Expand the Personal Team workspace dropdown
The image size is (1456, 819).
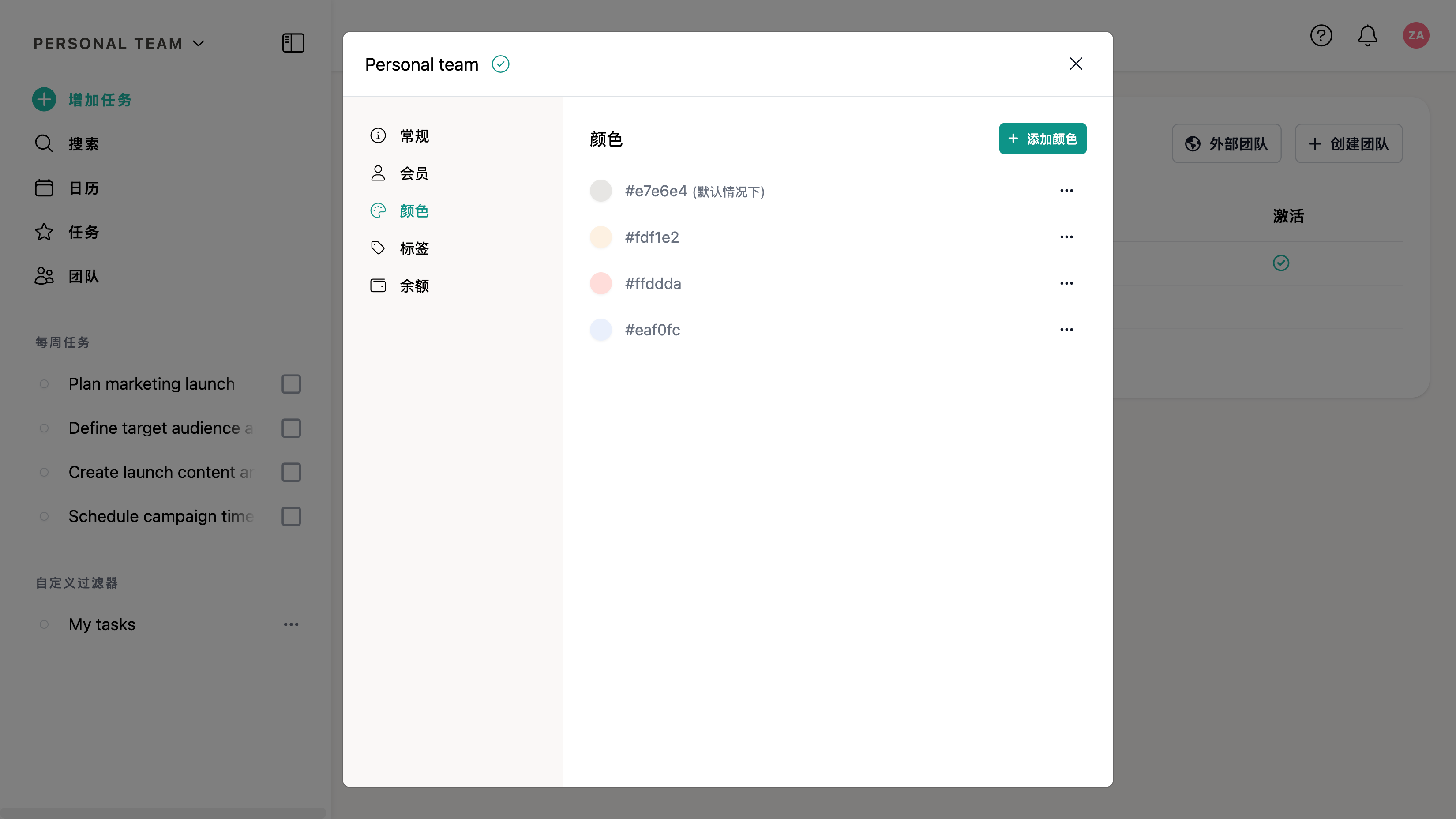tap(199, 44)
